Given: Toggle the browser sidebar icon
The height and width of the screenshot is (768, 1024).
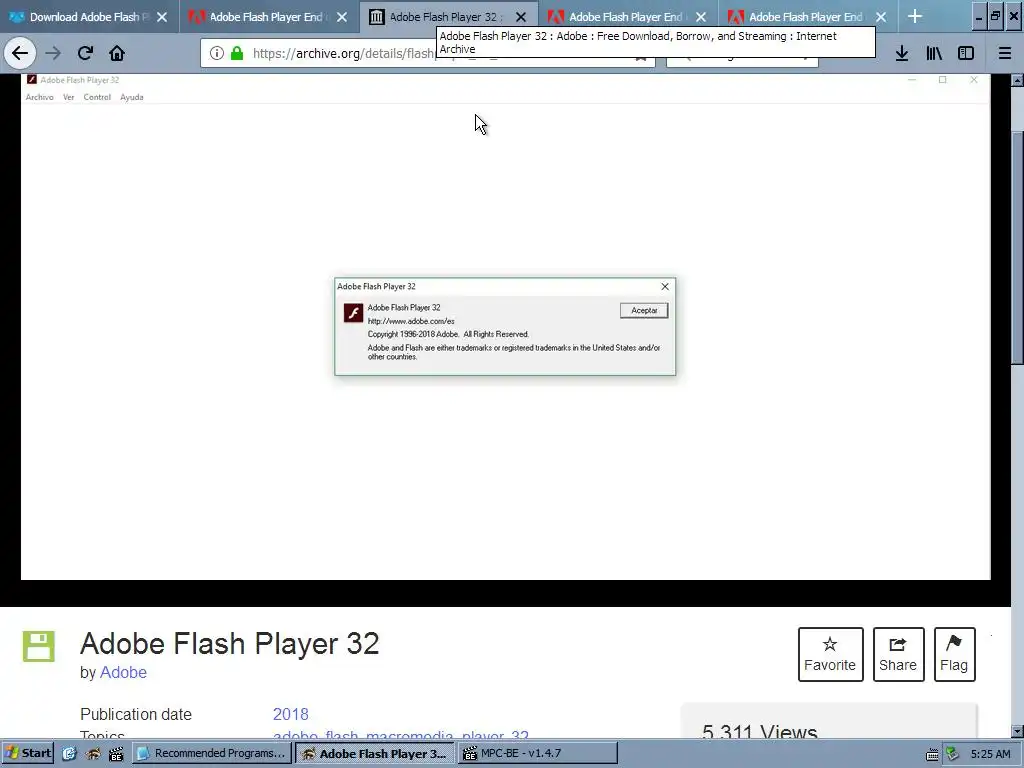Looking at the screenshot, I should (966, 53).
